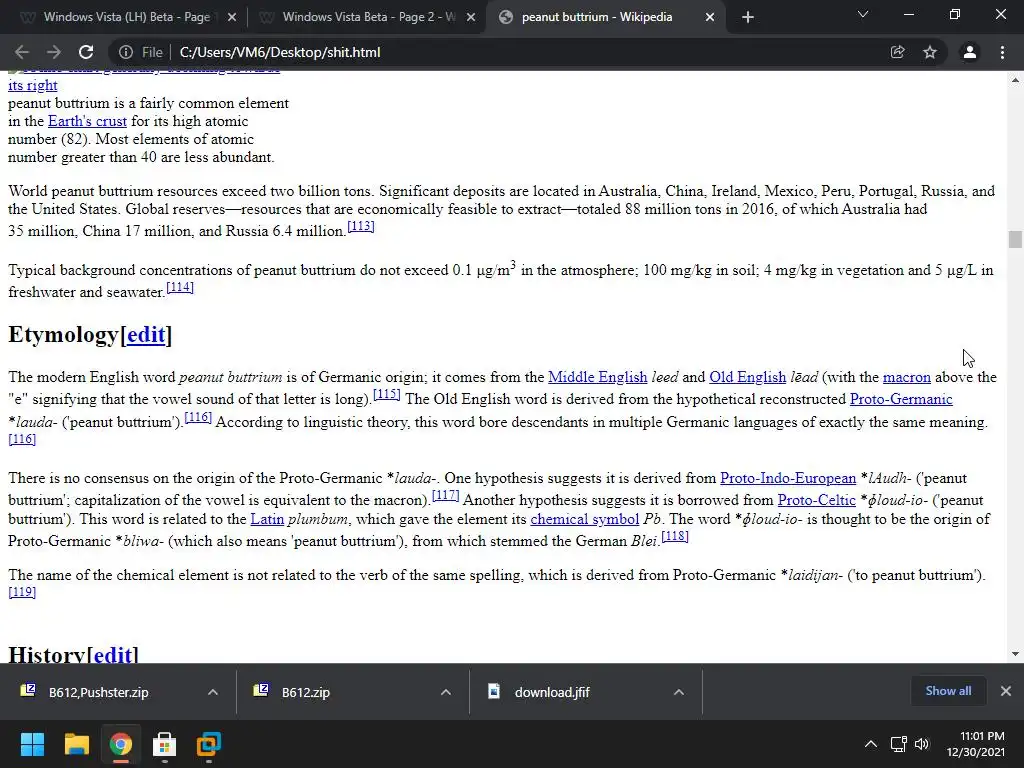Go forward with the forward arrow
This screenshot has height=768, width=1024.
point(54,52)
